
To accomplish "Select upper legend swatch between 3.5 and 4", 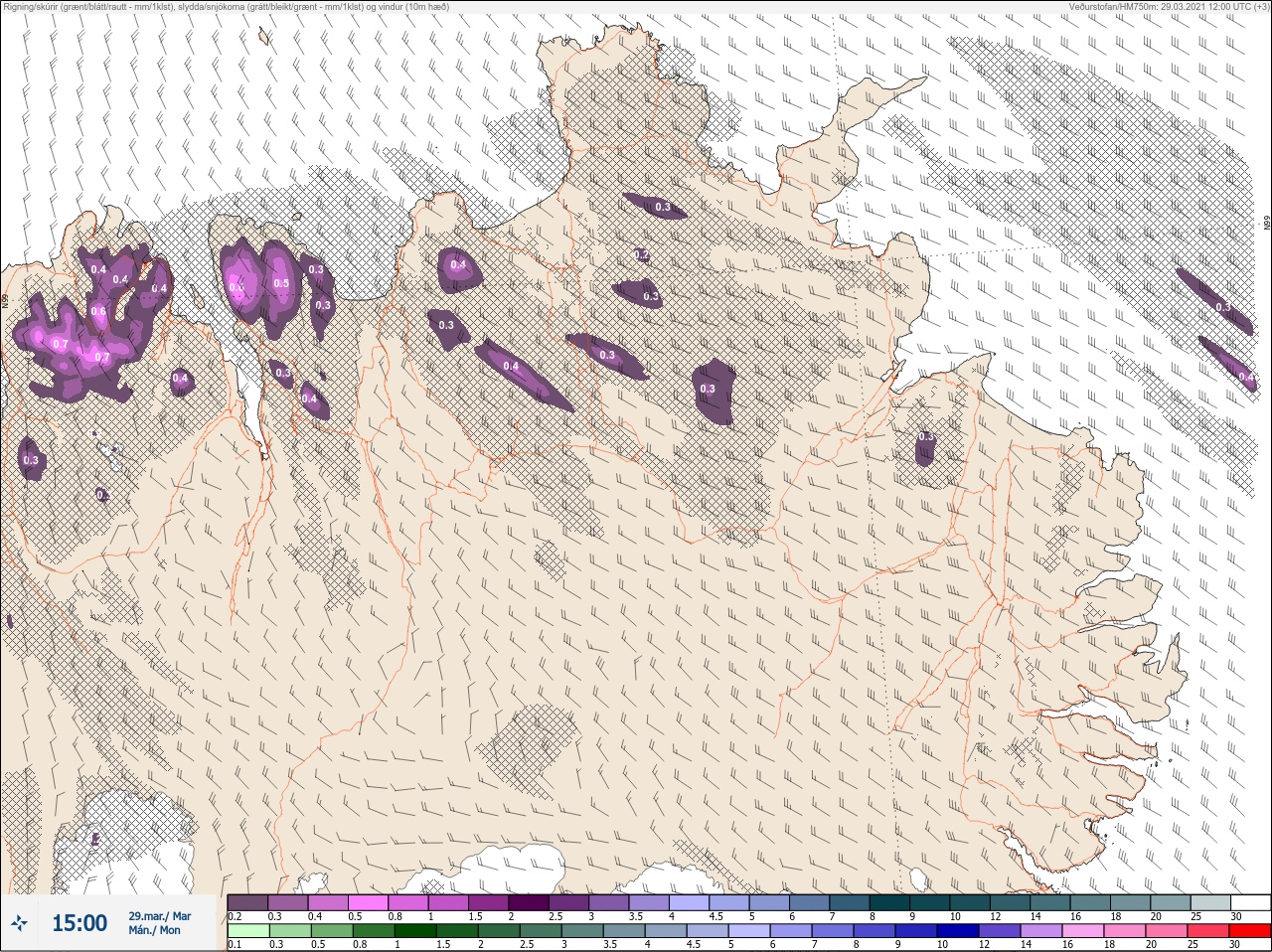I will (649, 902).
